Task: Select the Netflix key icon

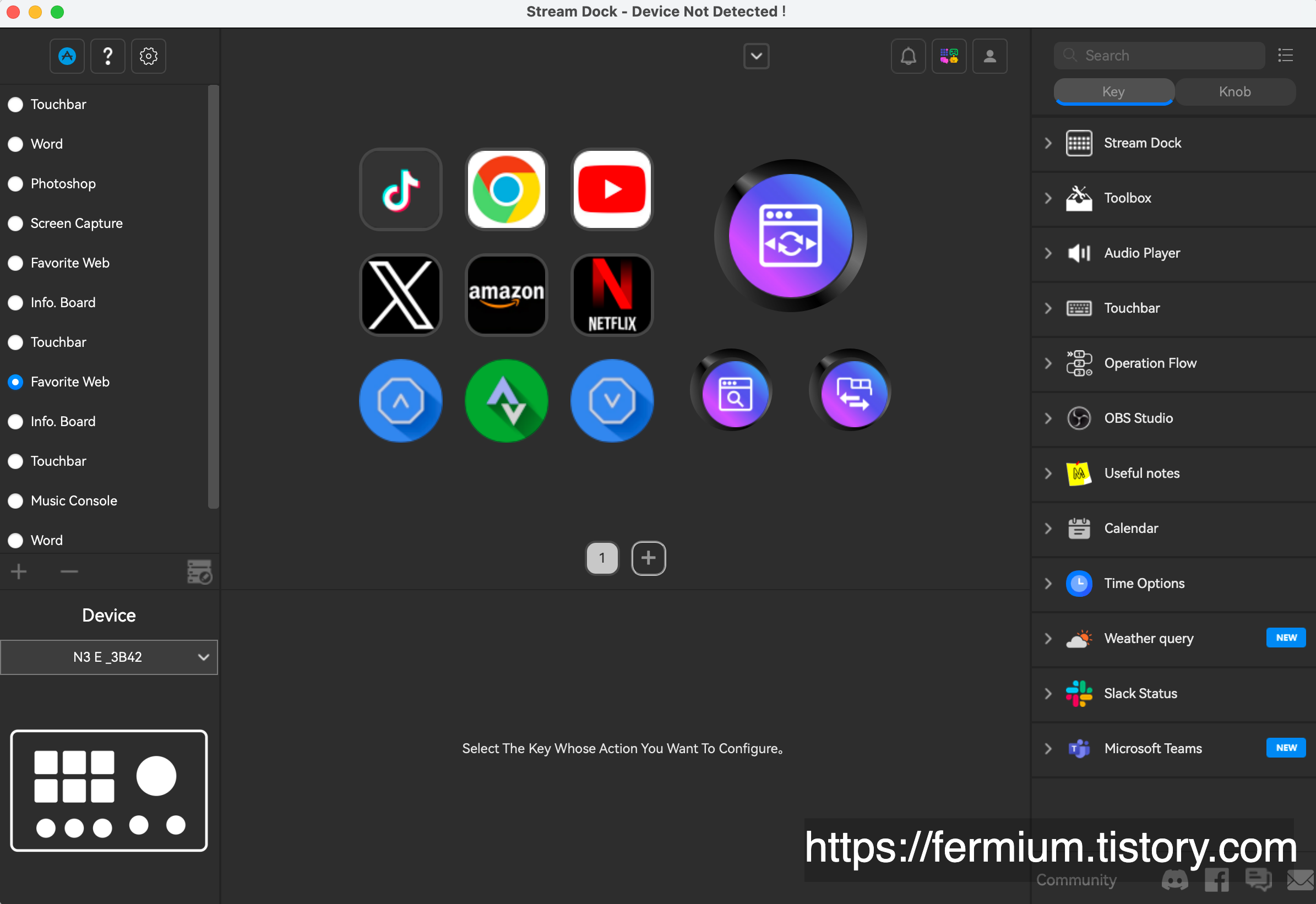Action: coord(612,295)
